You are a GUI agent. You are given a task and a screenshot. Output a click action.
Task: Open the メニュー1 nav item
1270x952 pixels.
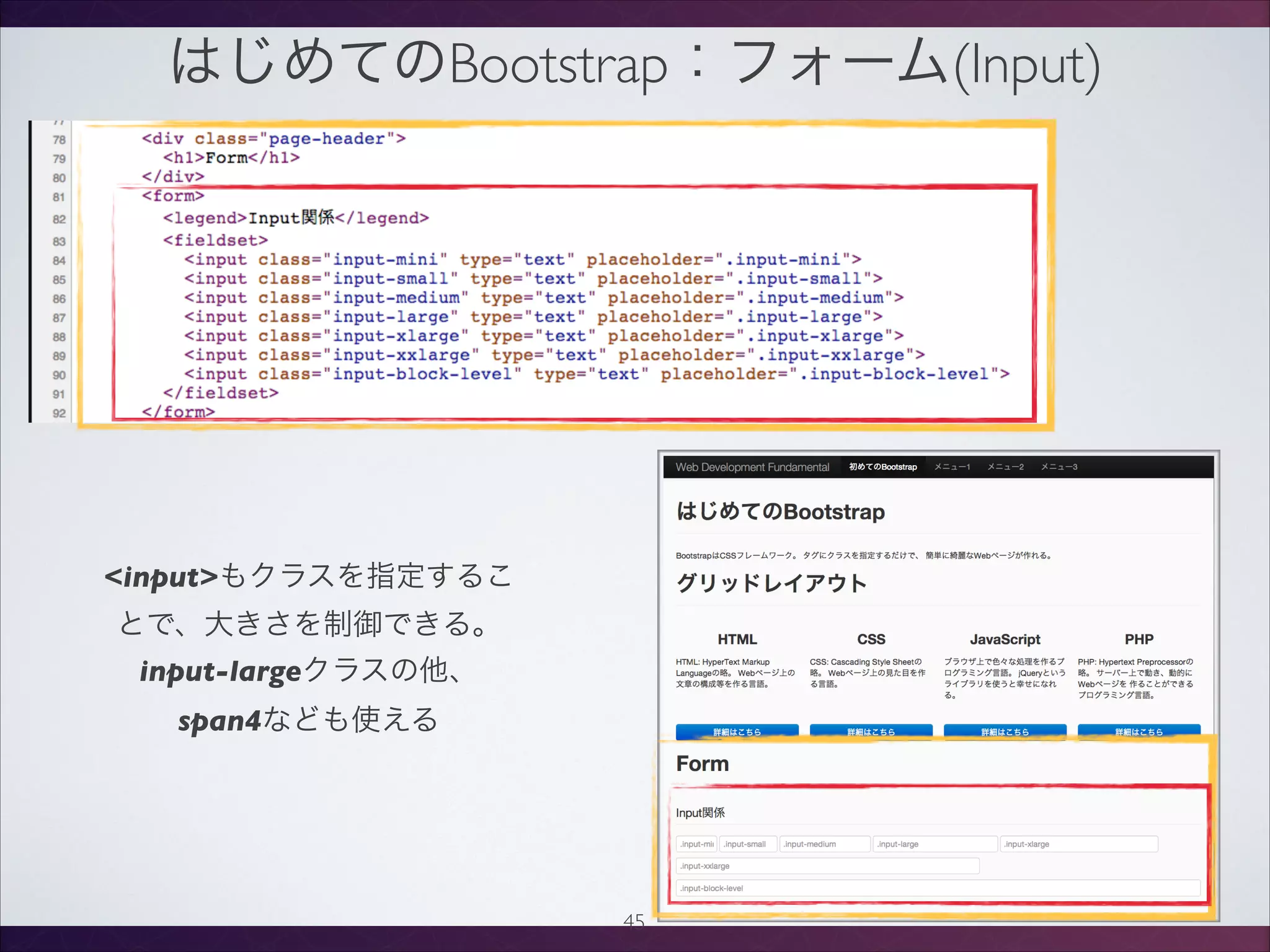(952, 467)
